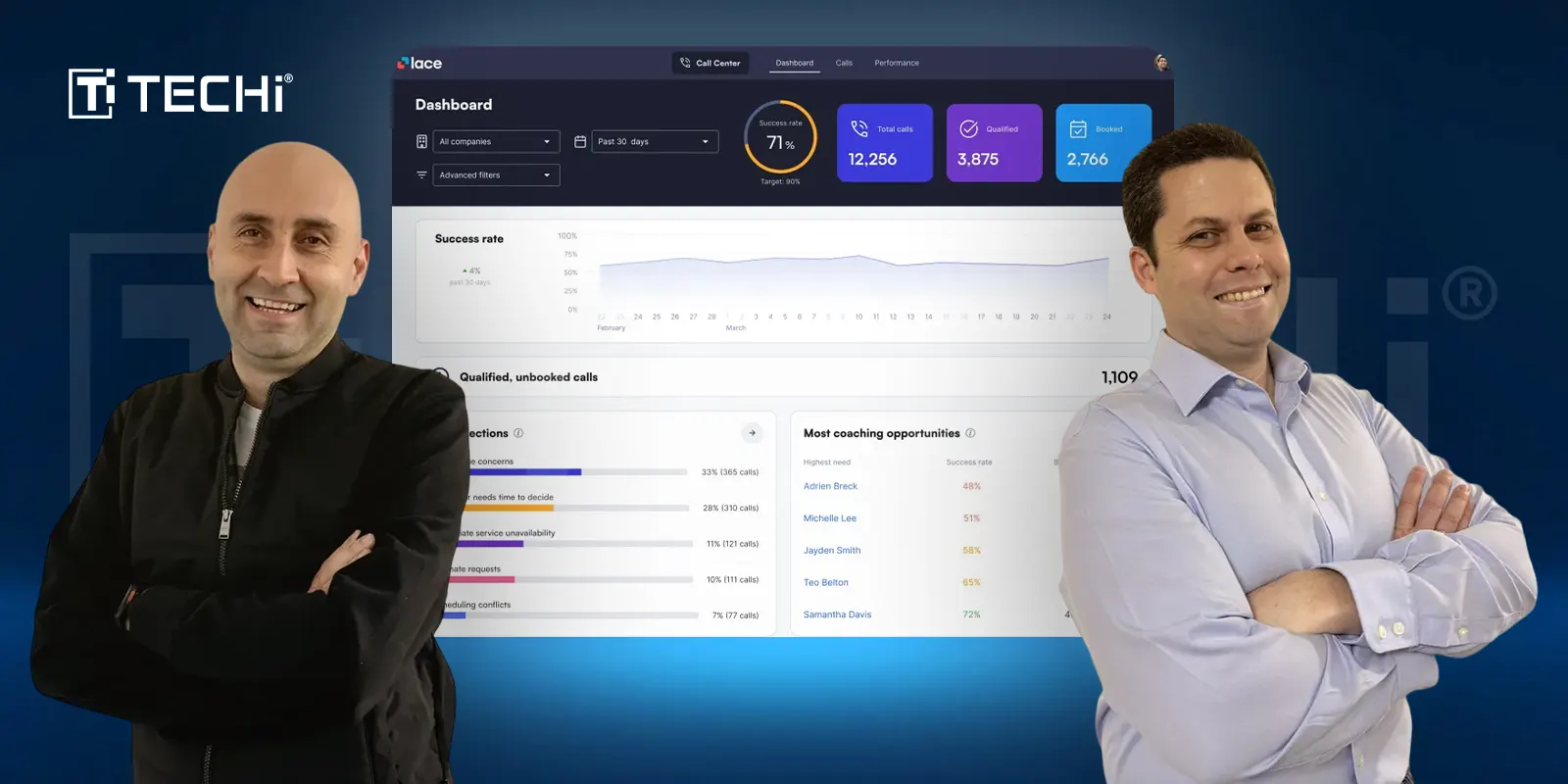Select the Dashboard tab
The height and width of the screenshot is (784, 1568).
click(x=794, y=63)
